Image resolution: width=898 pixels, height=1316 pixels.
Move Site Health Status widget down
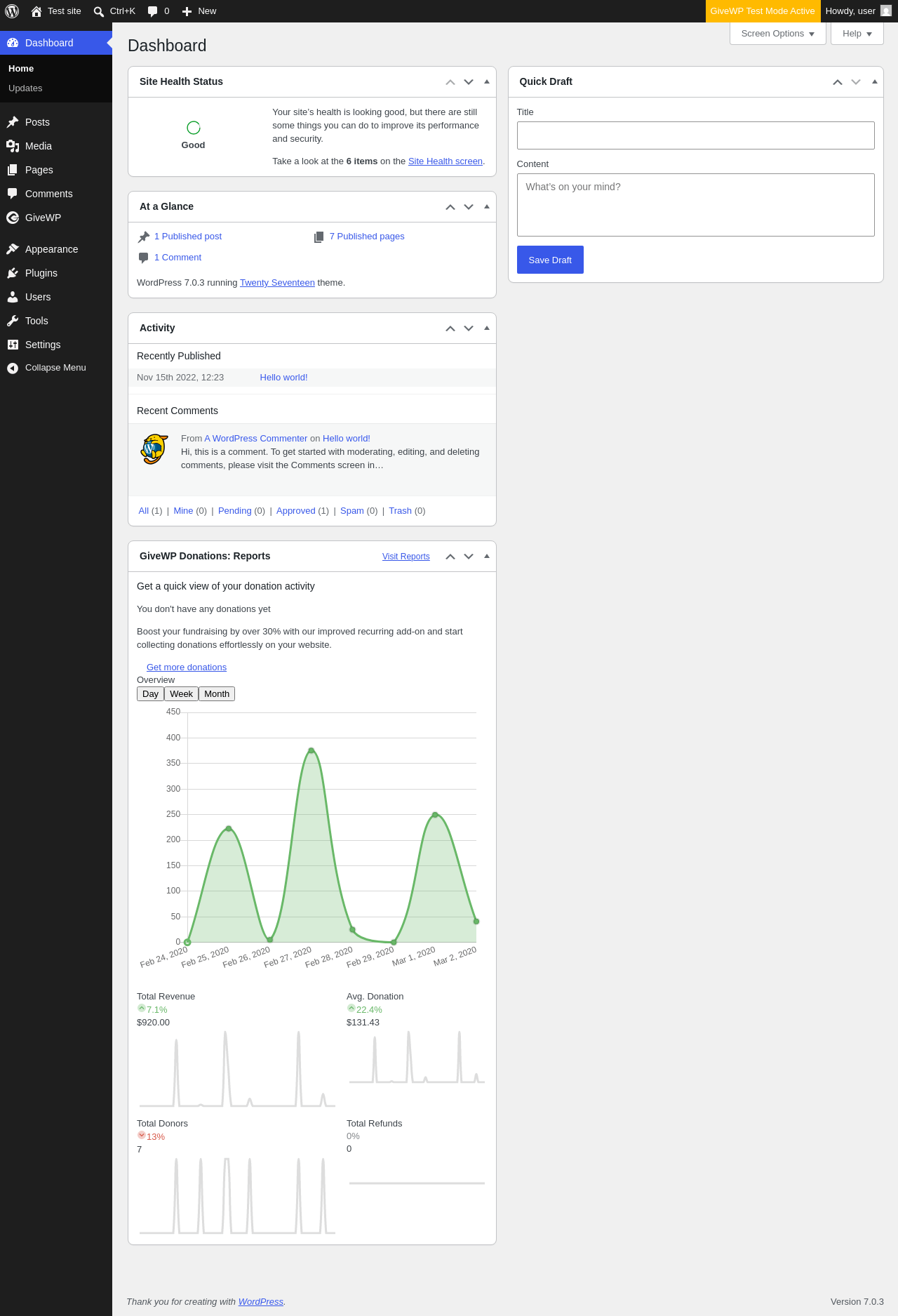(469, 82)
